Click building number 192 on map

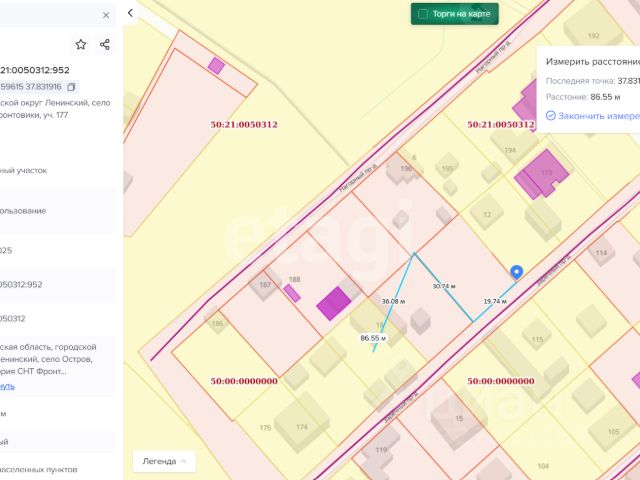click(593, 36)
